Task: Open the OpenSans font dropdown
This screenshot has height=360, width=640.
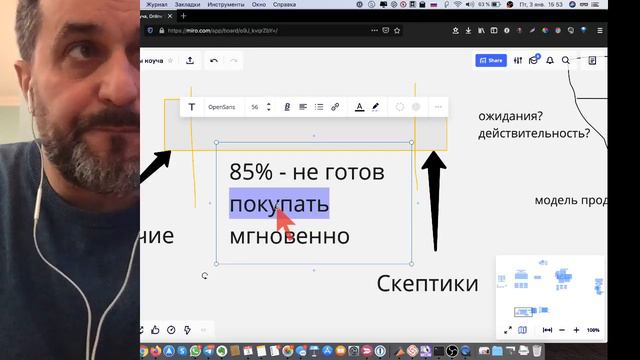Action: [x=222, y=107]
